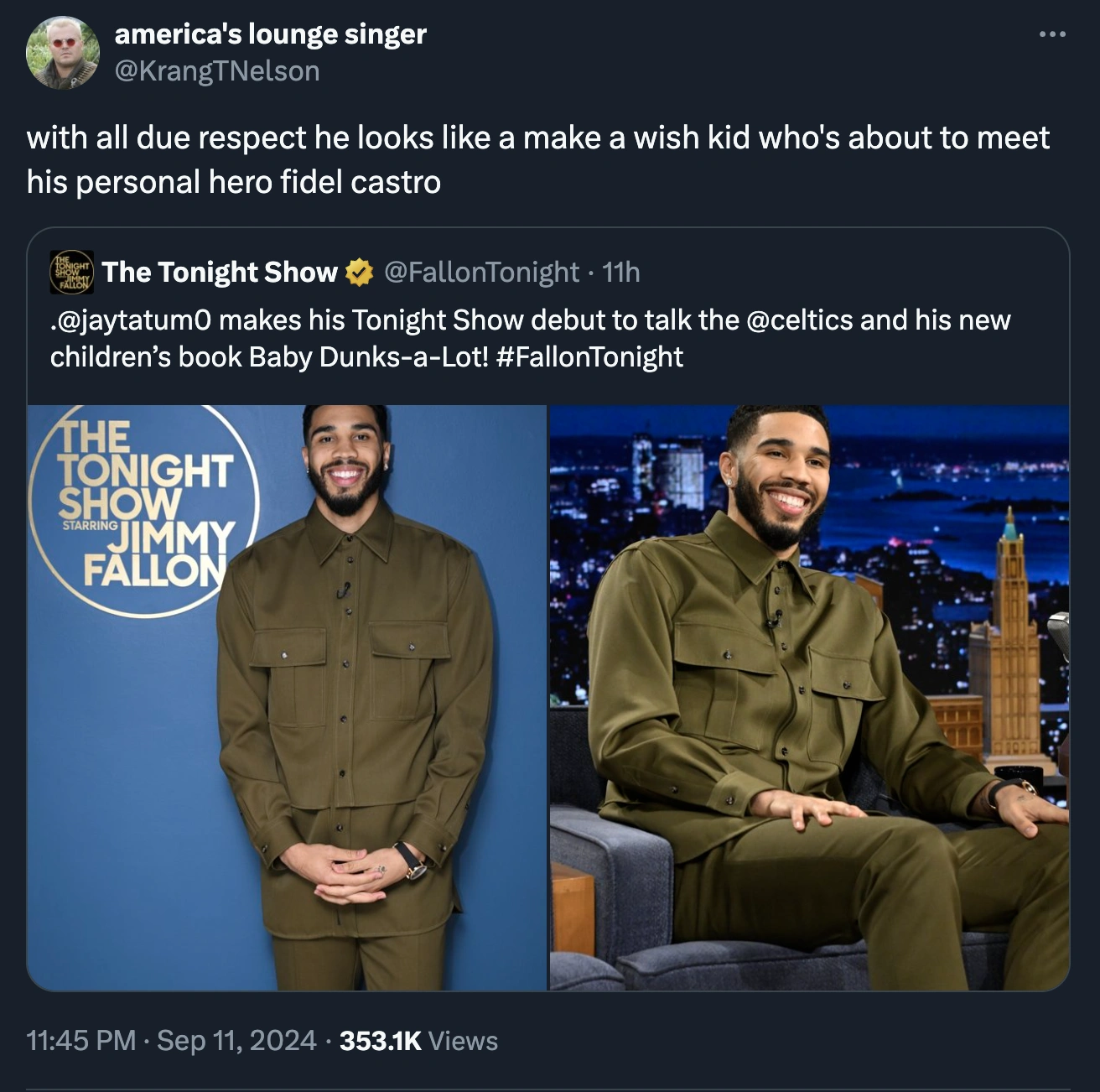Viewport: 1100px width, 1092px height.
Task: Open KrangTNelson's profile avatar
Action: click(x=63, y=52)
